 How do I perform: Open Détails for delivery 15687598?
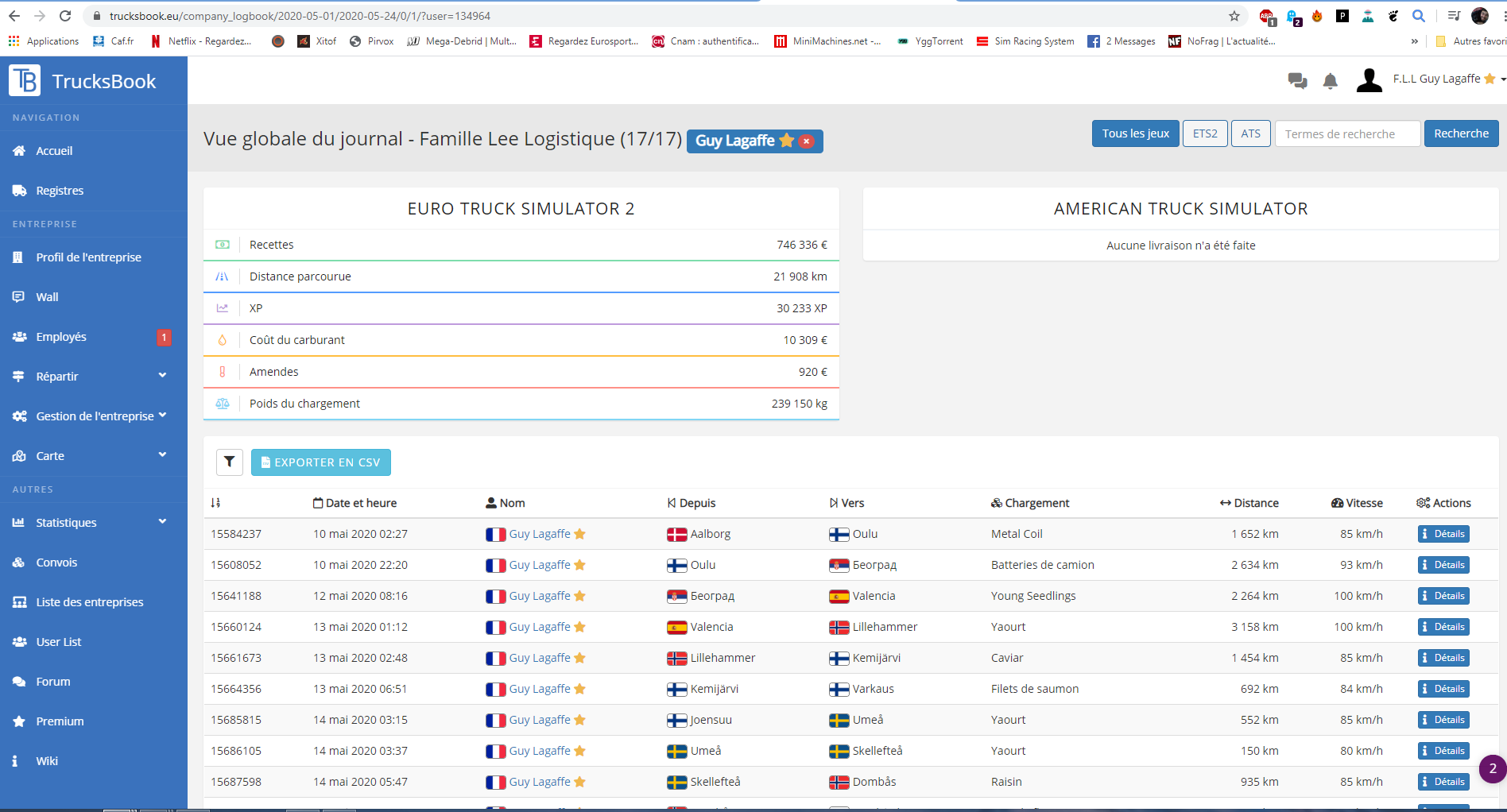pos(1443,782)
